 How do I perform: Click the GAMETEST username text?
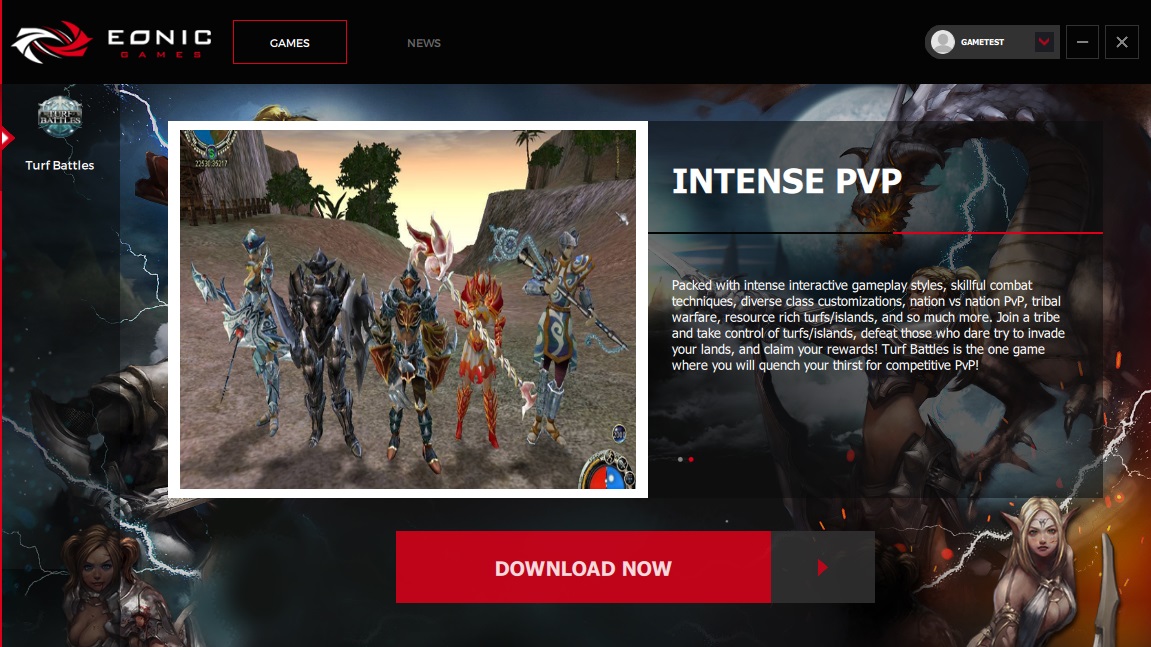click(x=982, y=42)
